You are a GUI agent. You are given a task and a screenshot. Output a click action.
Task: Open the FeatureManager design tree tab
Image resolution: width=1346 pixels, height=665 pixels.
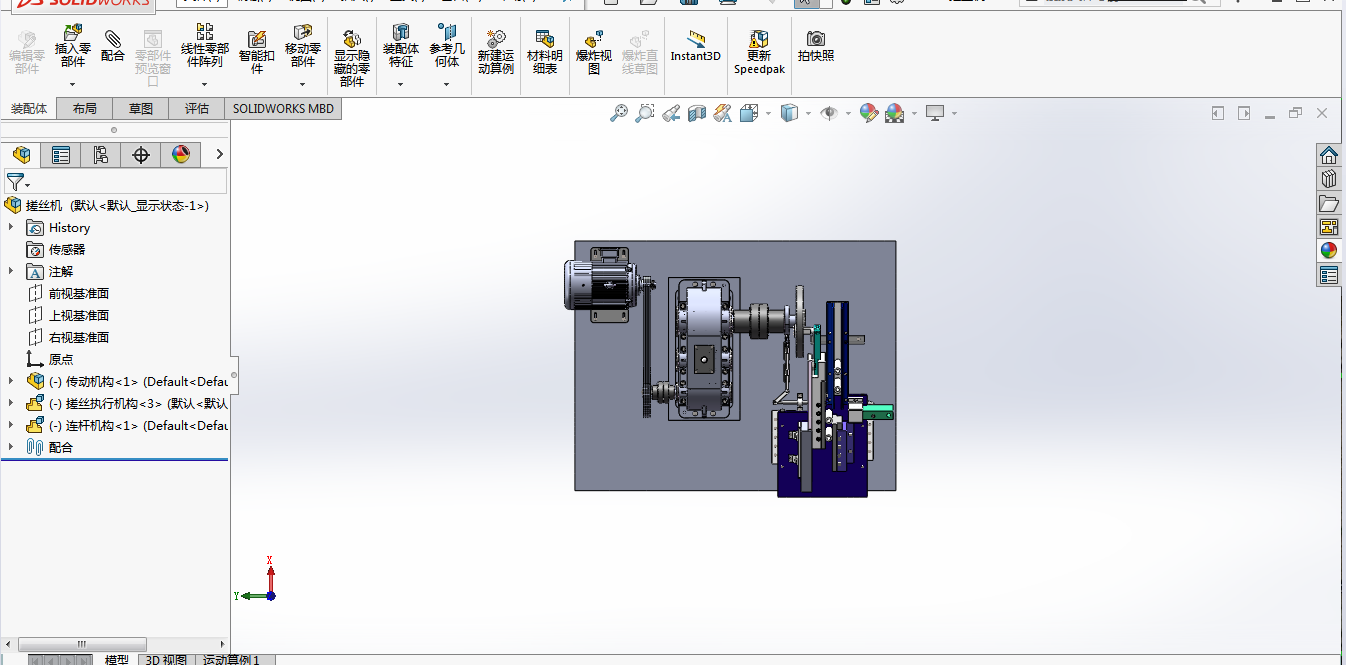21,155
